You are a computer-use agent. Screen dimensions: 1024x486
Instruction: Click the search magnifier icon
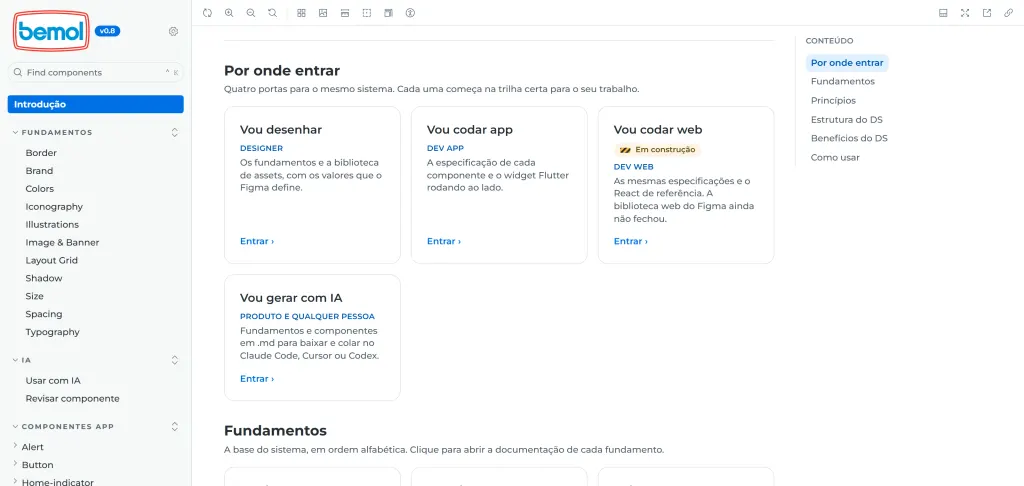[x=18, y=73]
